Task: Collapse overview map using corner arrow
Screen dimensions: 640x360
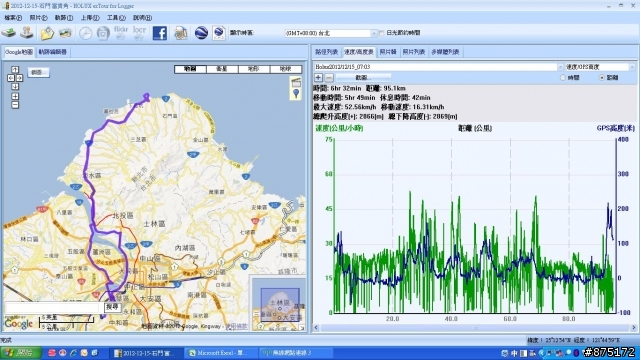Action: (x=302, y=327)
